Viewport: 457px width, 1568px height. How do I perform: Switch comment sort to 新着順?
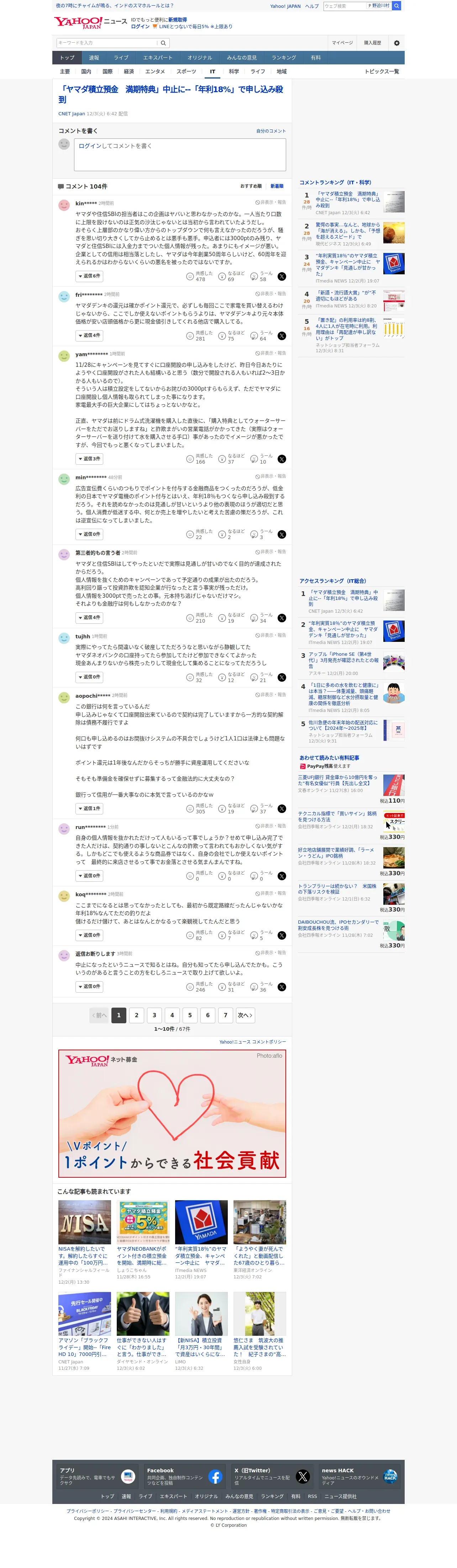tap(277, 186)
